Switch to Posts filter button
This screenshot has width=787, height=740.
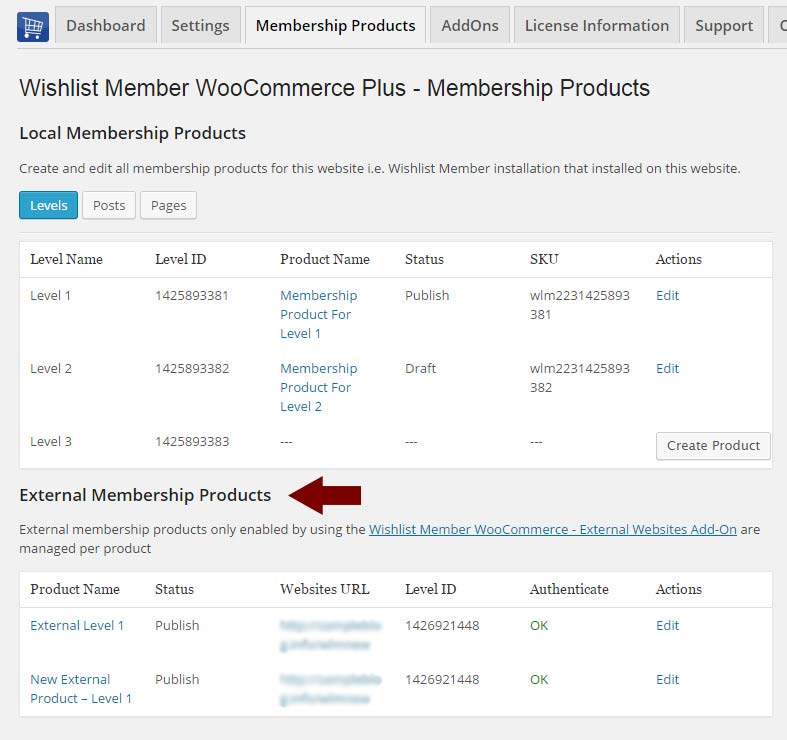coord(109,205)
